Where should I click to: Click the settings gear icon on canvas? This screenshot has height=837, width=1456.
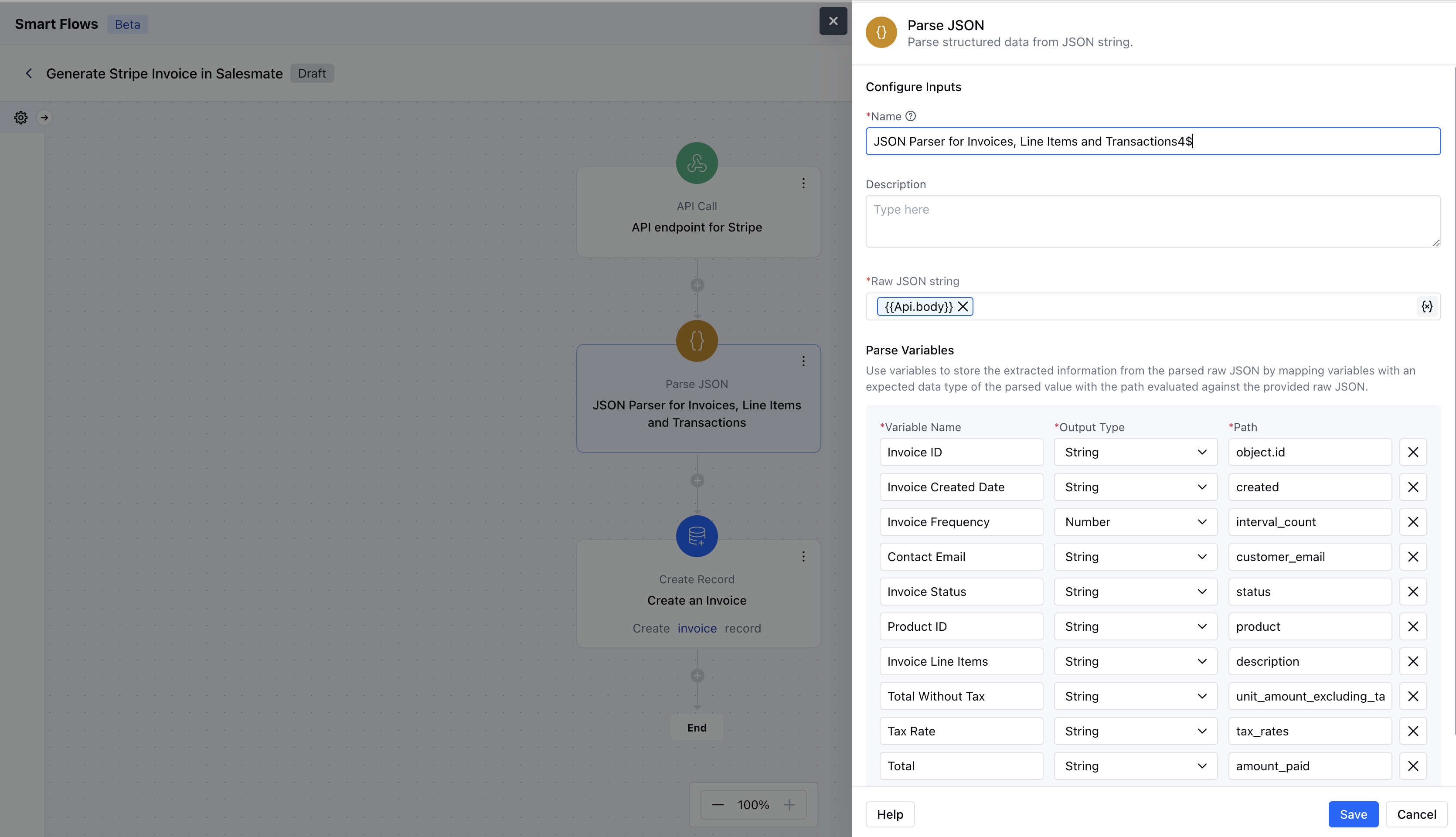pyautogui.click(x=20, y=118)
